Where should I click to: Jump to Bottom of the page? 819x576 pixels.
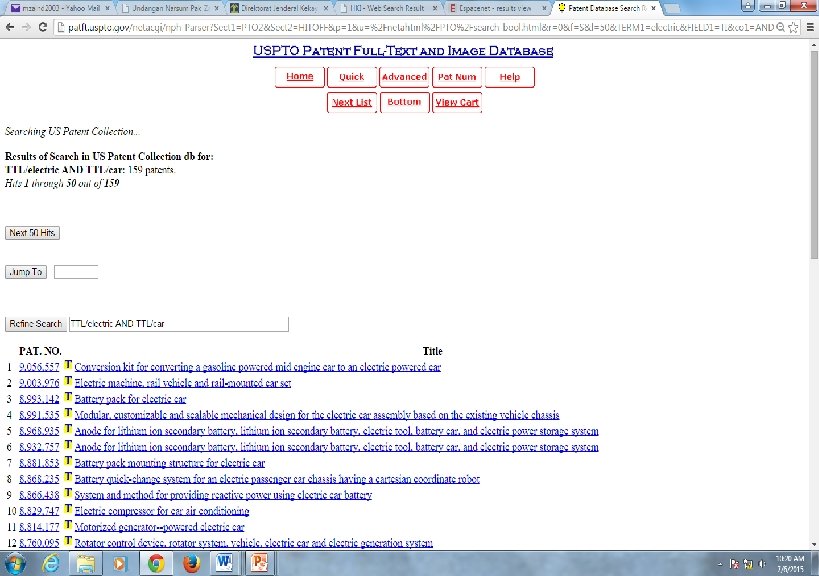pyautogui.click(x=404, y=102)
